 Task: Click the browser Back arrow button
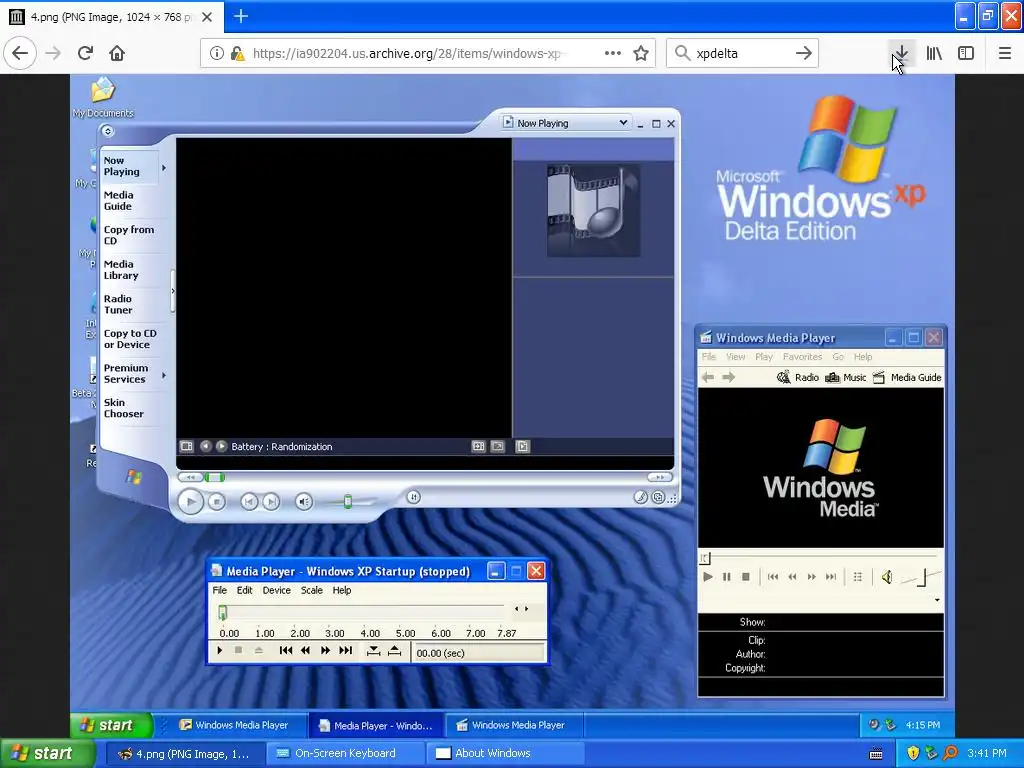20,53
